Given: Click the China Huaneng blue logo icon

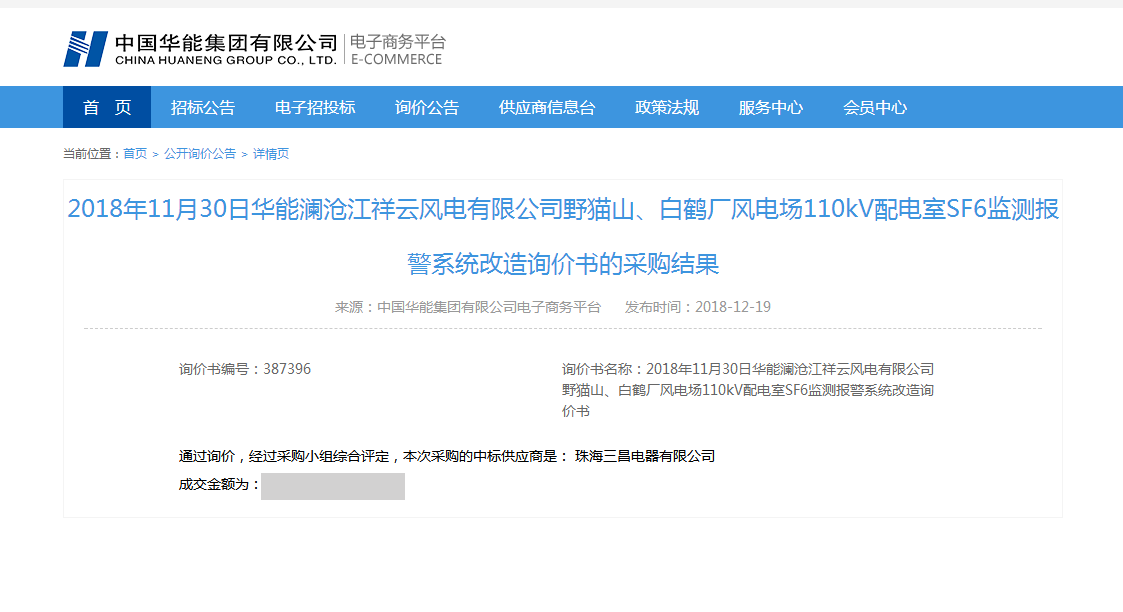Looking at the screenshot, I should point(85,49).
